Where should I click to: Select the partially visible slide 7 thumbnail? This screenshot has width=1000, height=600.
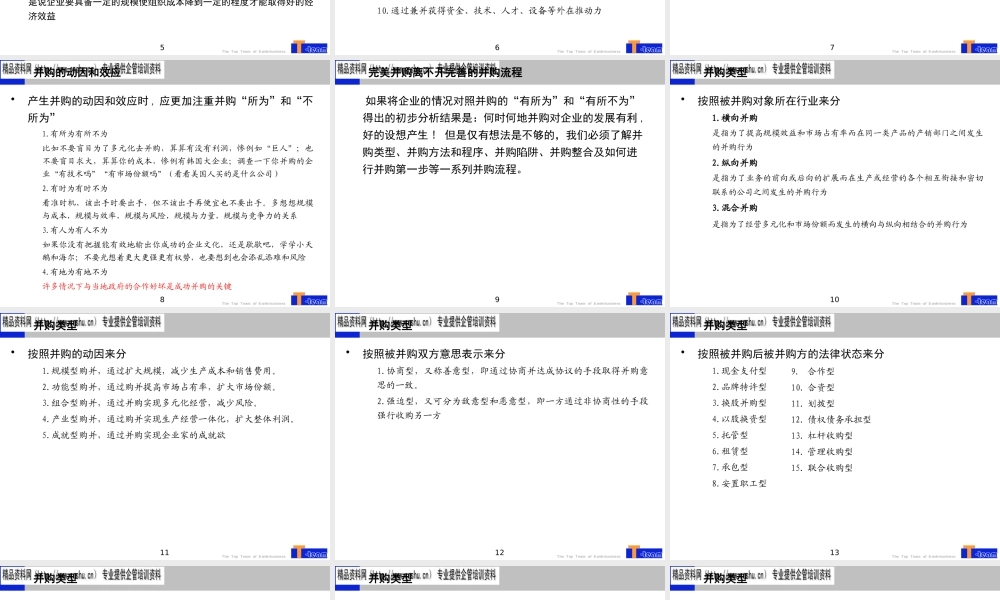coord(835,27)
